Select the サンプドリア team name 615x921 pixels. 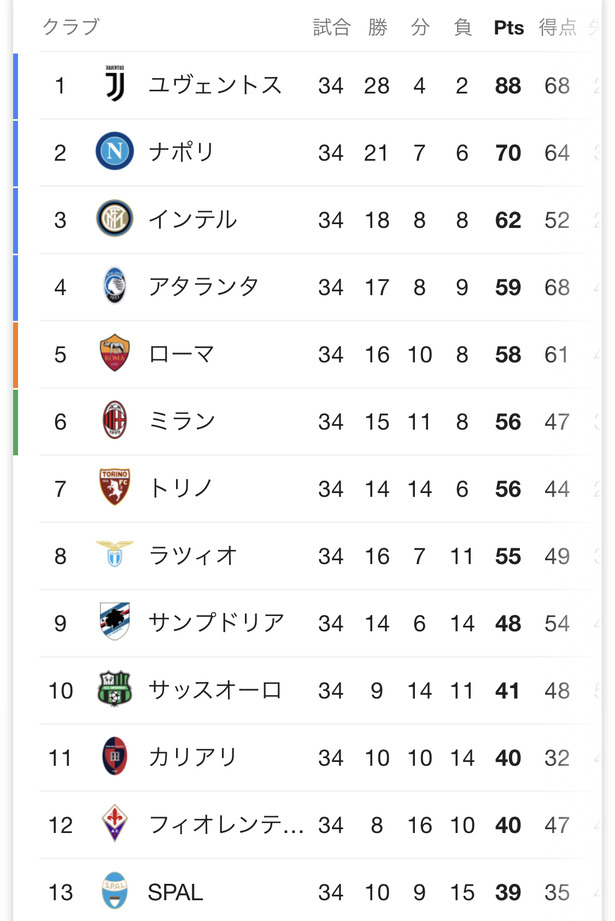point(217,623)
